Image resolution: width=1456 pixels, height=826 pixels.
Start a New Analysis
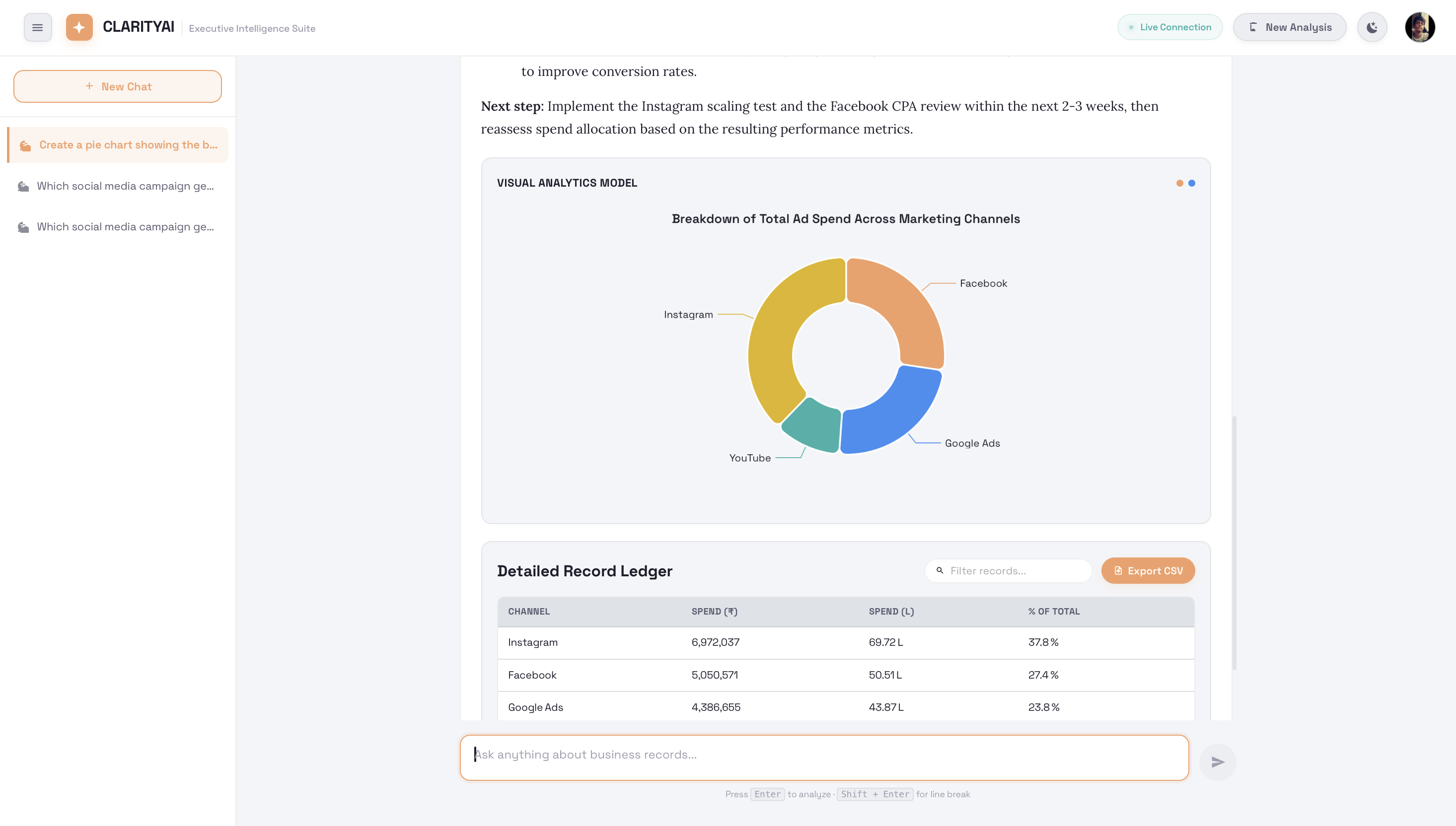[x=1289, y=27]
